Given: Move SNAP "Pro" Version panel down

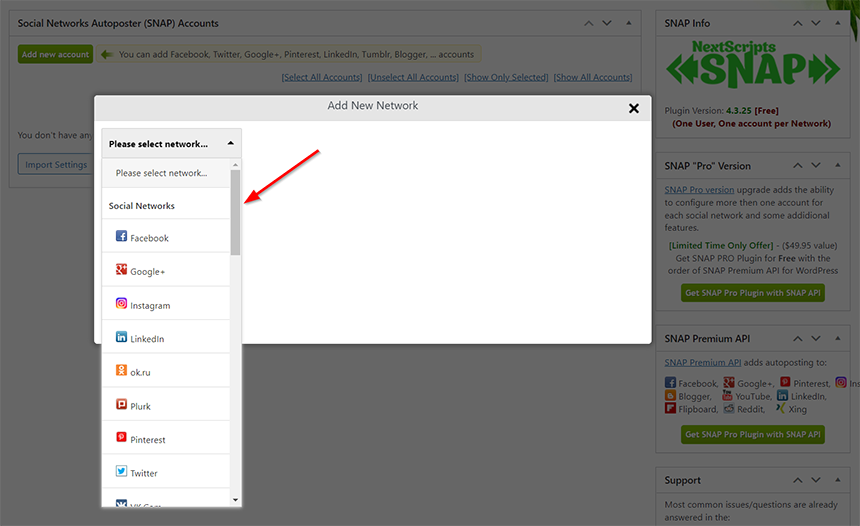Looking at the screenshot, I should 816,166.
